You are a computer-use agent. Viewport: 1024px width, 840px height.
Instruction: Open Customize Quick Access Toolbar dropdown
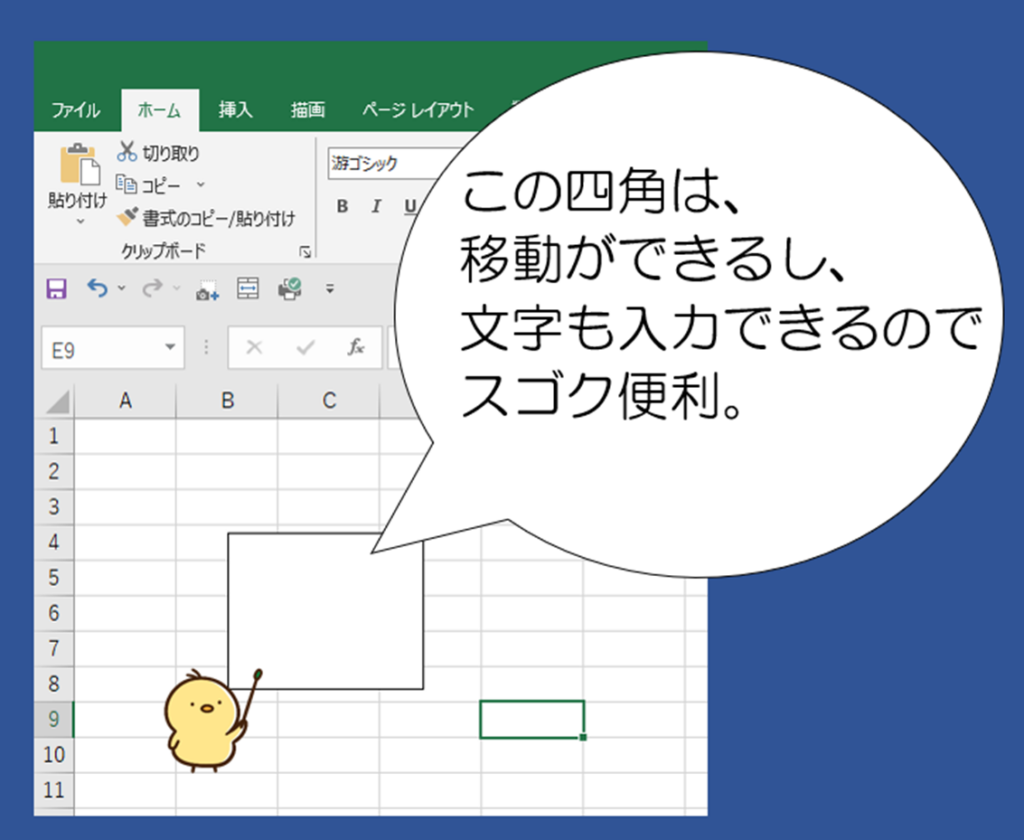(x=330, y=289)
